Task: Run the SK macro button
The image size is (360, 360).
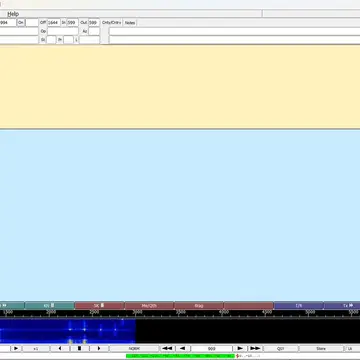Action: tap(99, 305)
